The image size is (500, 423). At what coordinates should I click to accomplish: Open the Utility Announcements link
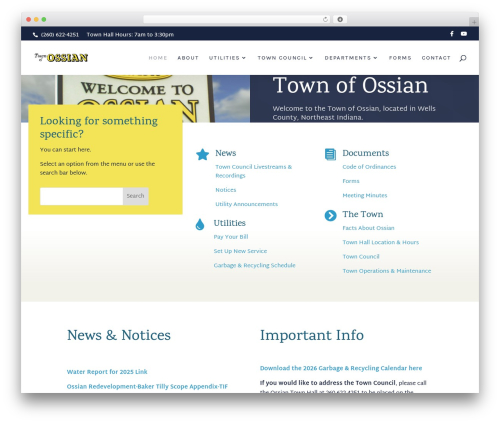coord(246,204)
